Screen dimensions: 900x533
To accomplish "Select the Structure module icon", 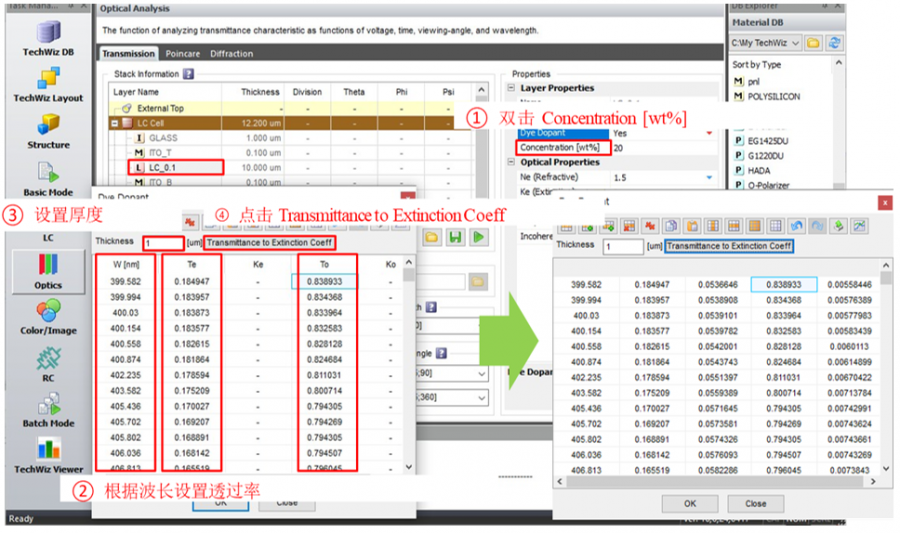I will coord(48,130).
